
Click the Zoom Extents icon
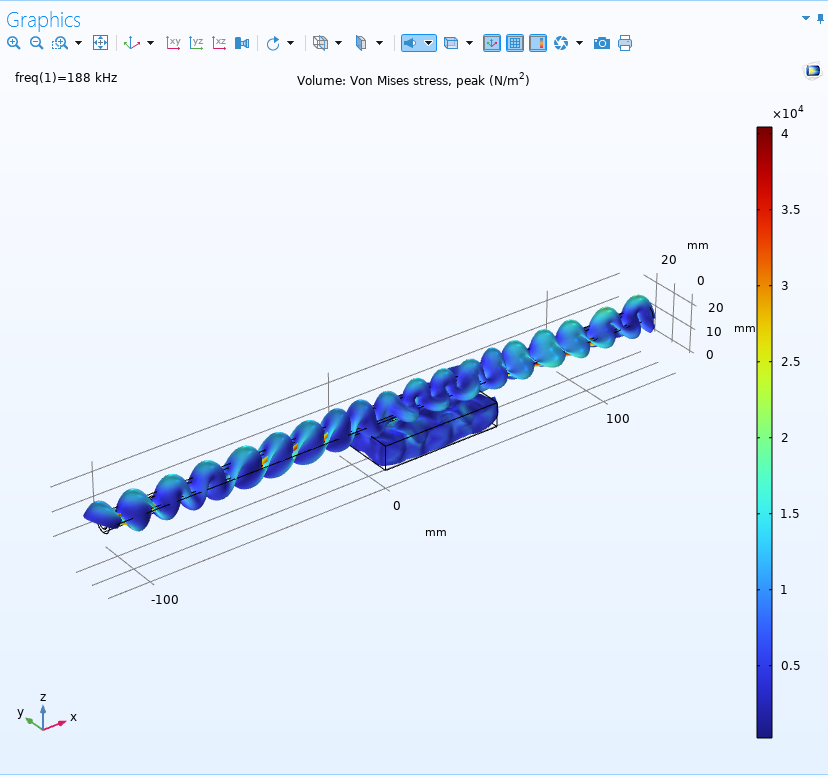tap(100, 43)
